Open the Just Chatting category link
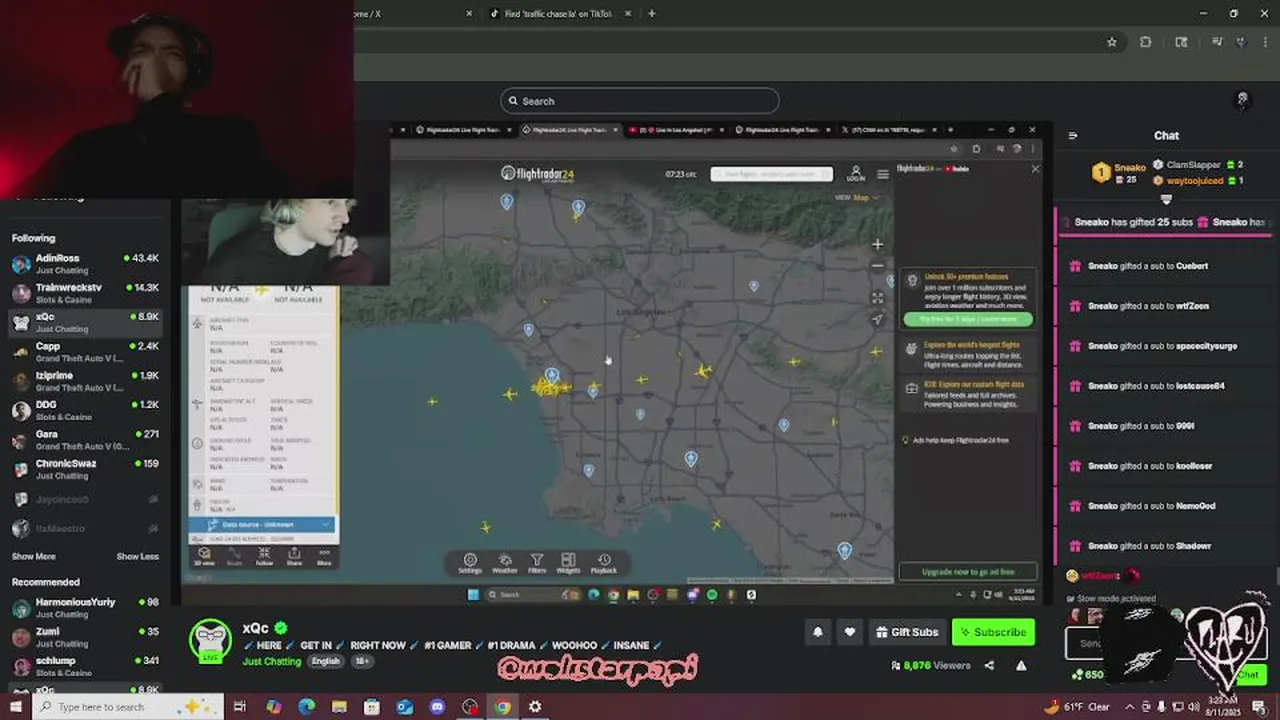Image resolution: width=1280 pixels, height=720 pixels. (x=271, y=661)
